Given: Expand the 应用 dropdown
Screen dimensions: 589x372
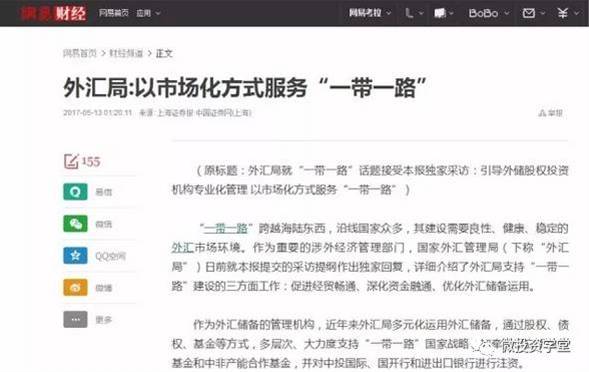Looking at the screenshot, I should pos(148,13).
